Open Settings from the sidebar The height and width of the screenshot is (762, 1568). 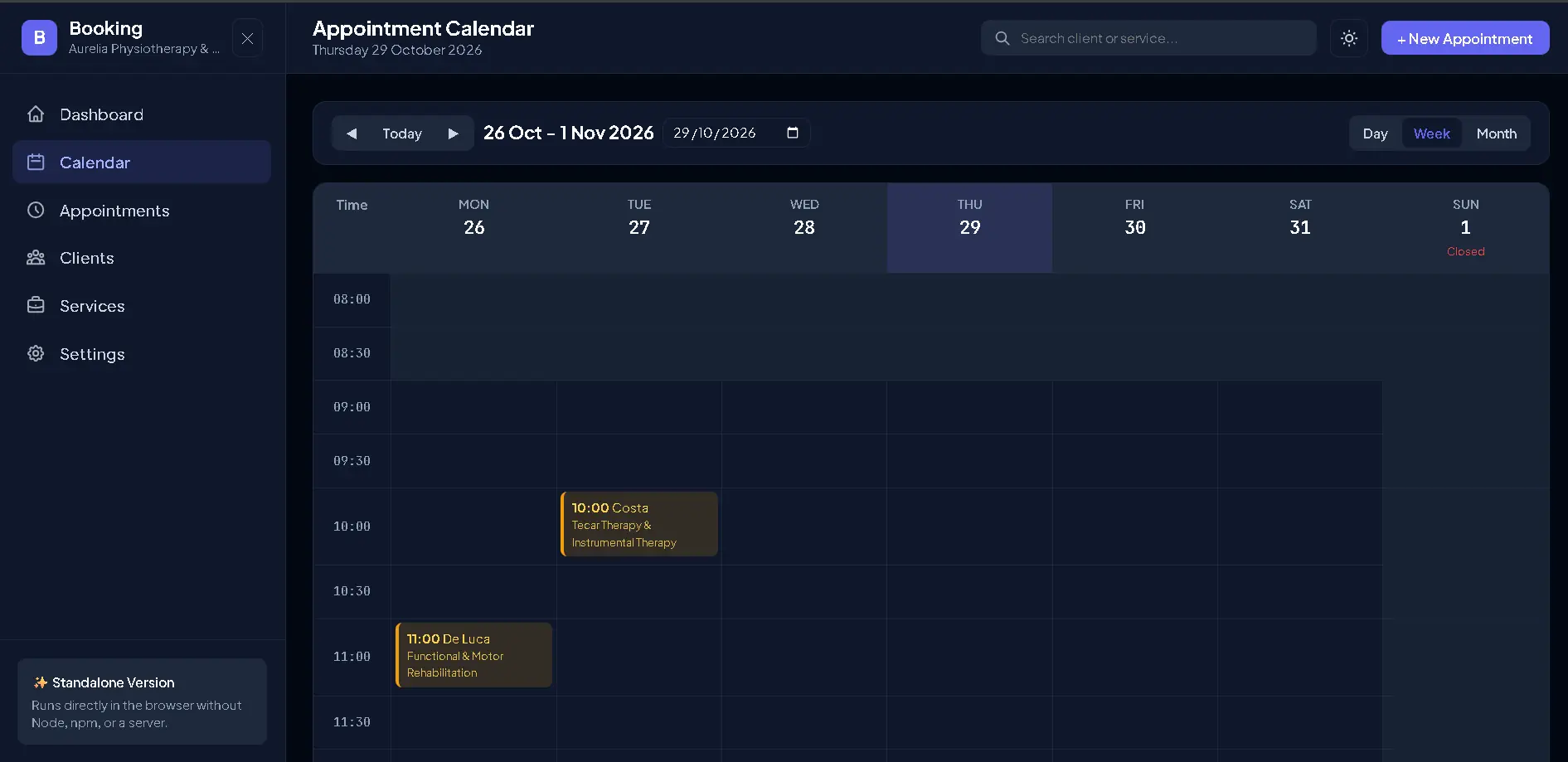click(142, 354)
